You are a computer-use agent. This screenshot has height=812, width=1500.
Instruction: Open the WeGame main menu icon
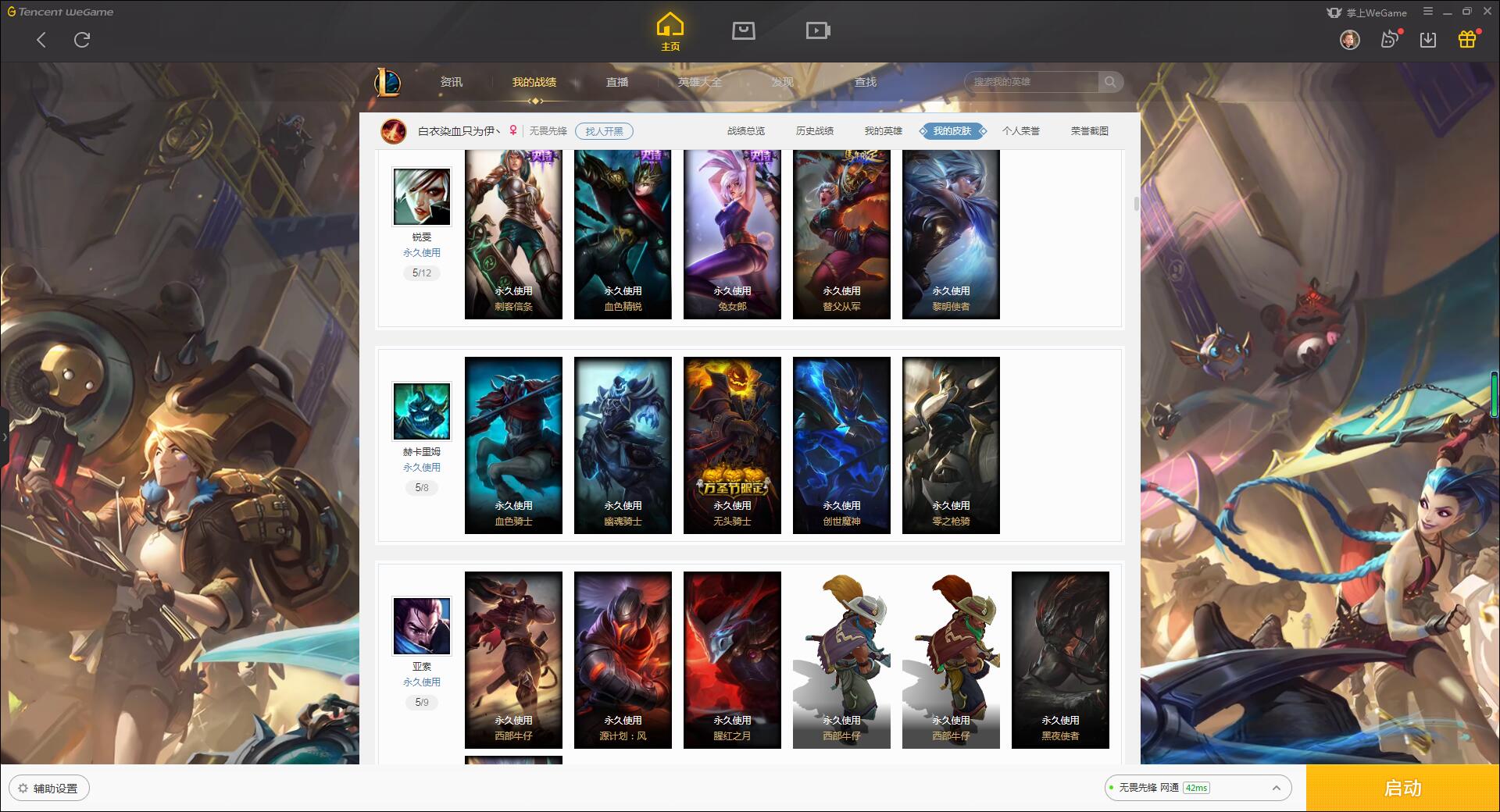(x=1428, y=12)
